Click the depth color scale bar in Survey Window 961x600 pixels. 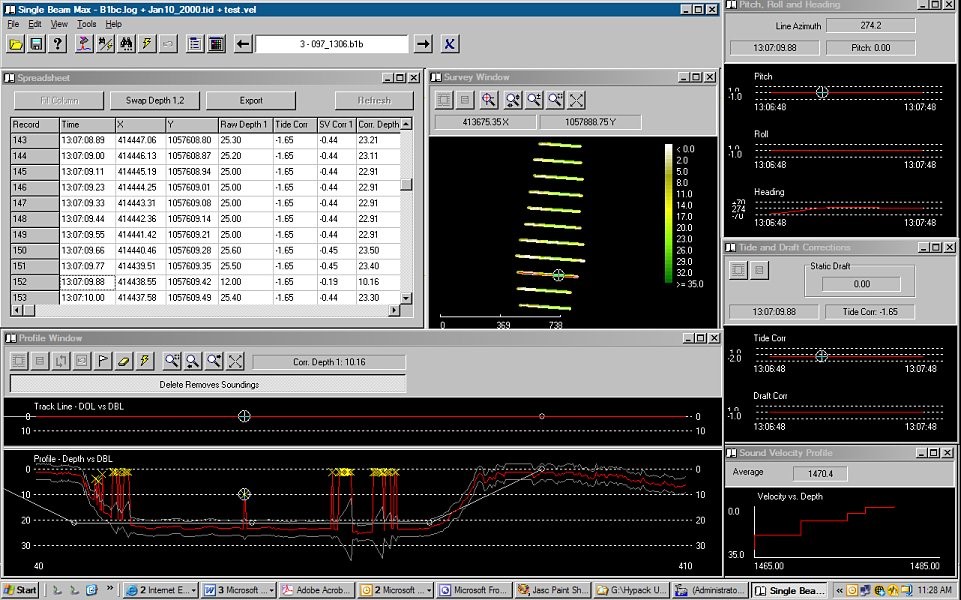[668, 214]
